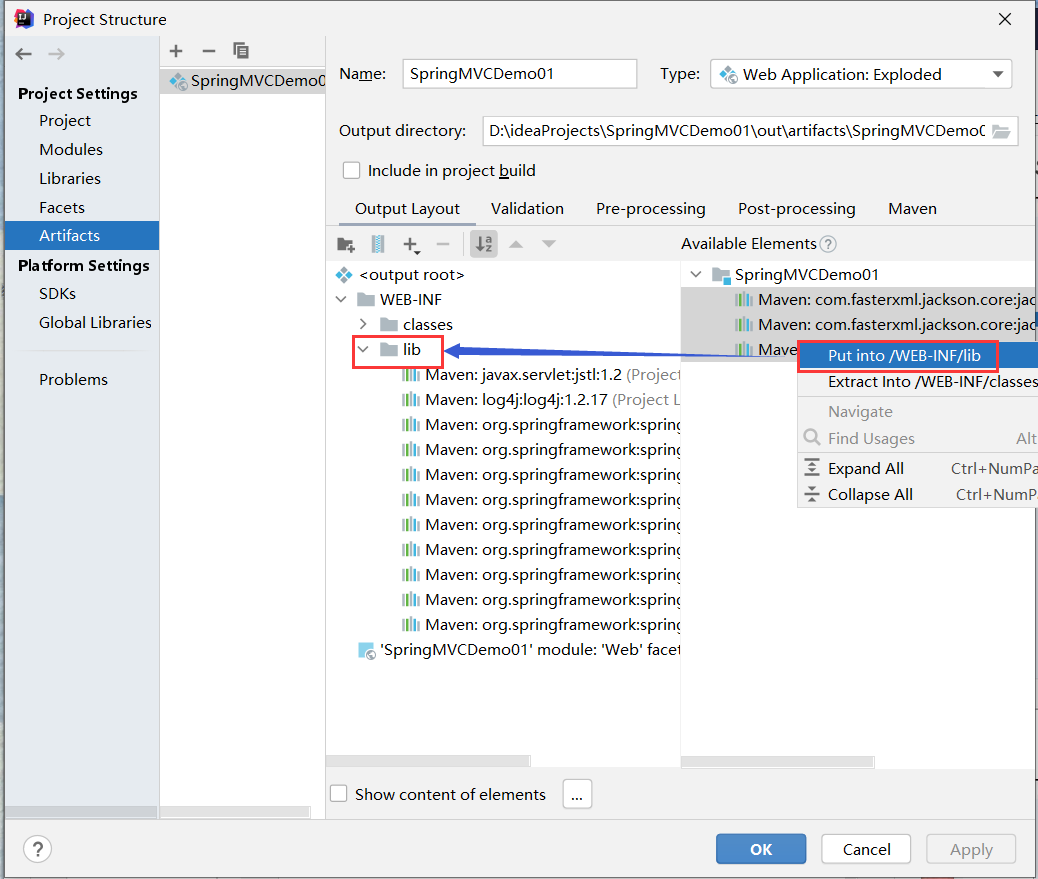Image resolution: width=1038 pixels, height=879 pixels.
Task: Edit the Output directory path field
Action: tap(735, 131)
